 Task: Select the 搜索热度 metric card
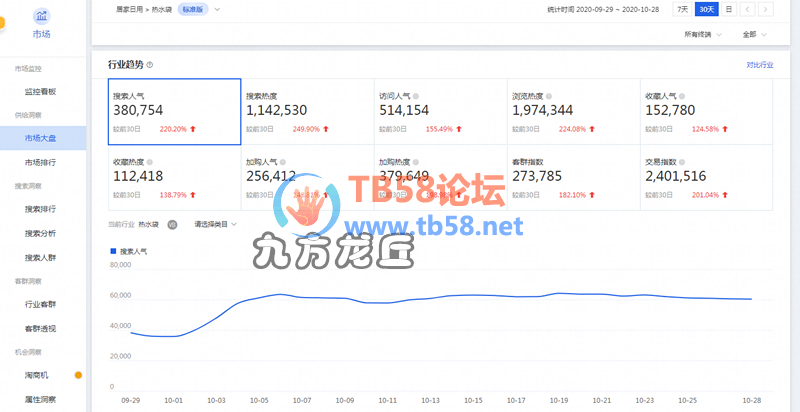pyautogui.click(x=308, y=112)
